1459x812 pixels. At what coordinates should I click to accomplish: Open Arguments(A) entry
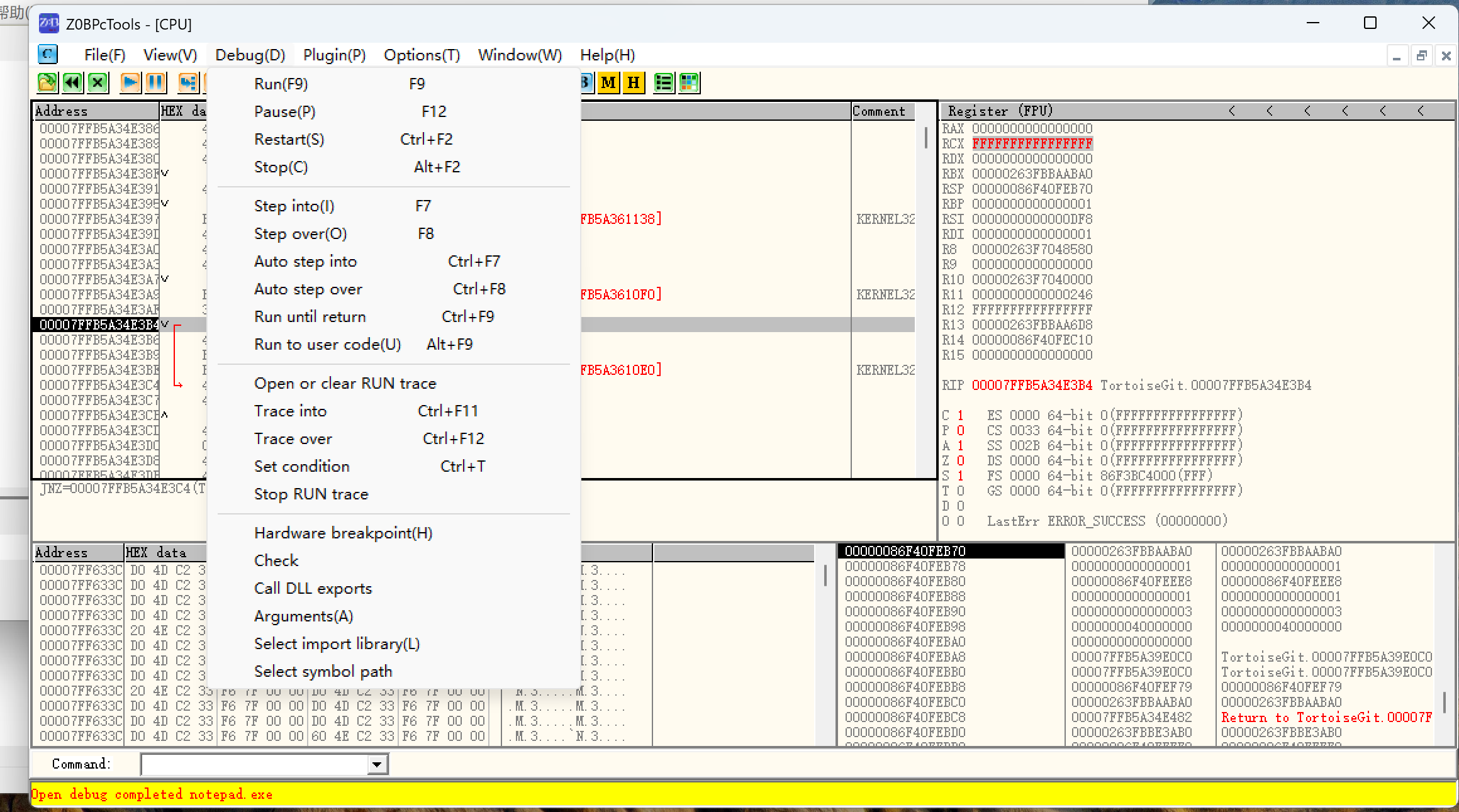[394, 616]
